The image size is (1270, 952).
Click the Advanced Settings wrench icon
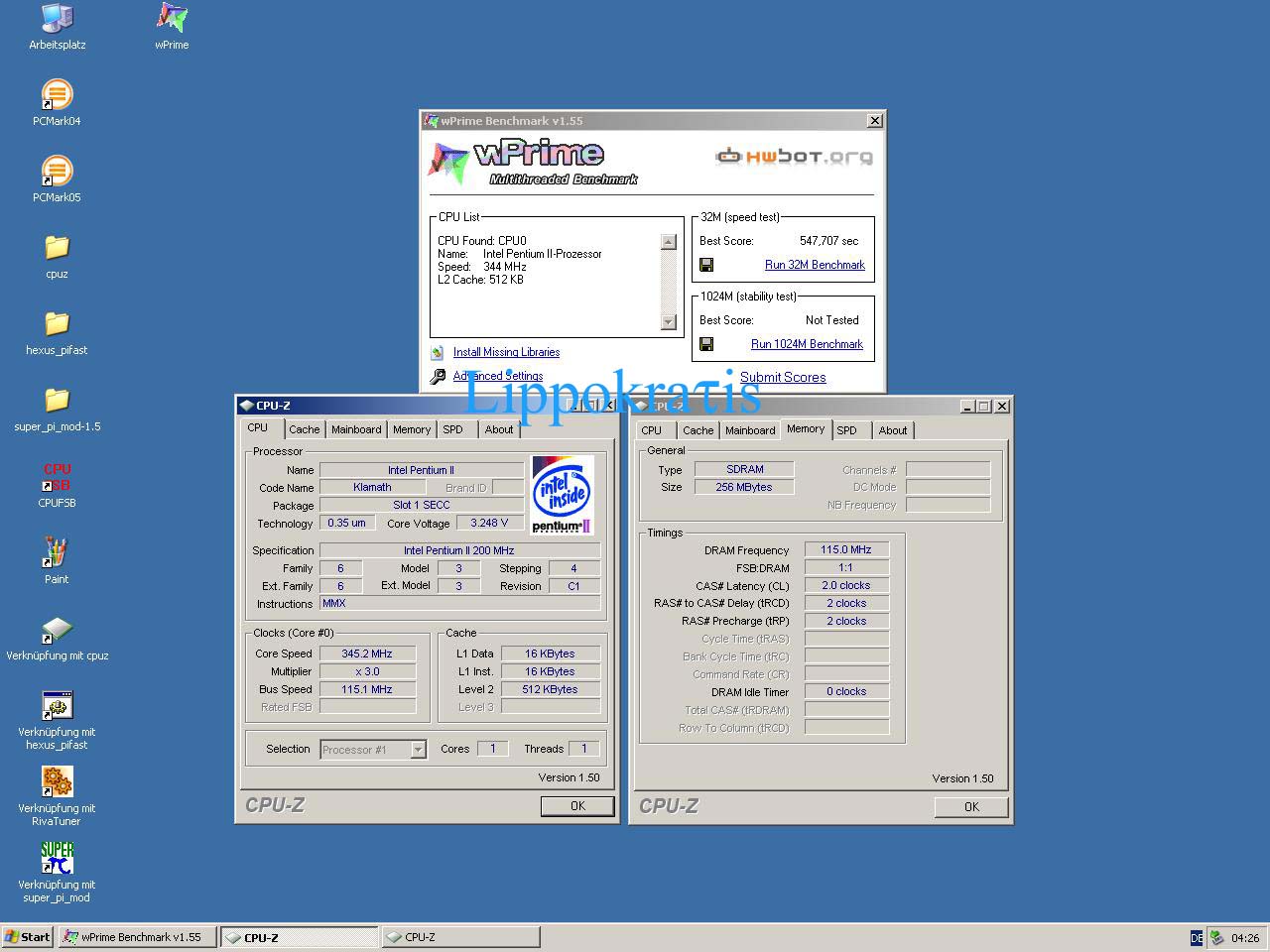coord(438,376)
